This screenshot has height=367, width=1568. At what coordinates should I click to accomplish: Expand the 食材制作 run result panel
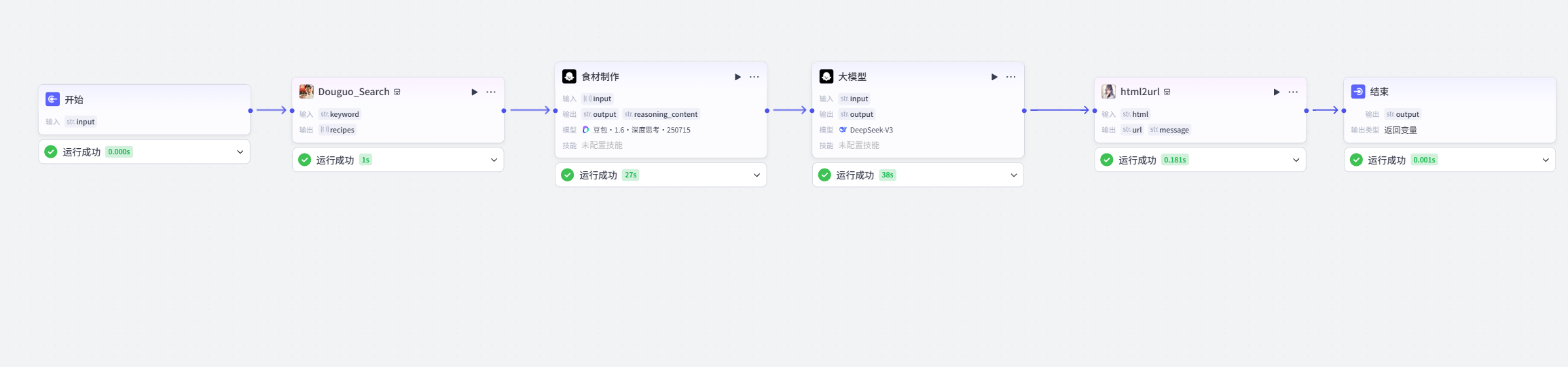(x=756, y=175)
